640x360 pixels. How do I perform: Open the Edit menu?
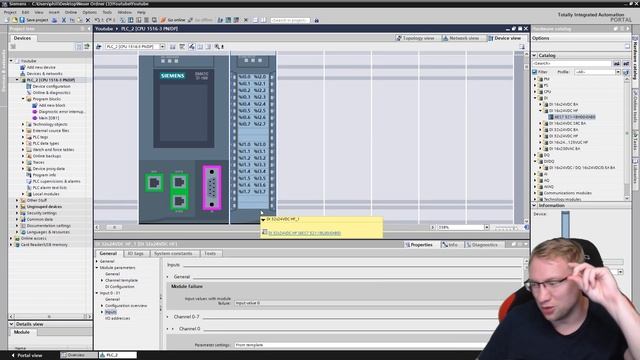pos(25,12)
